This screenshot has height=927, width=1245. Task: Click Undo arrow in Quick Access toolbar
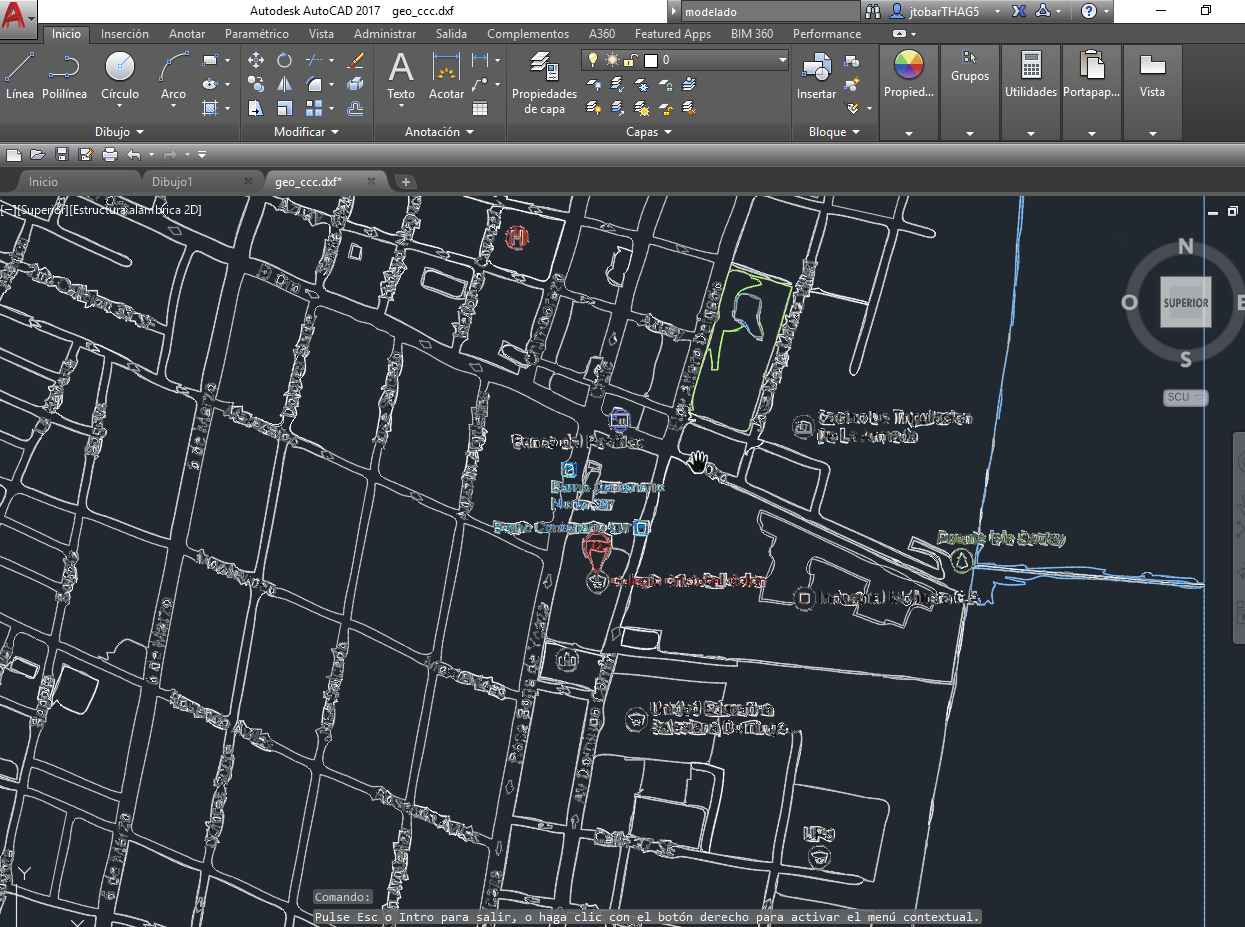[134, 154]
